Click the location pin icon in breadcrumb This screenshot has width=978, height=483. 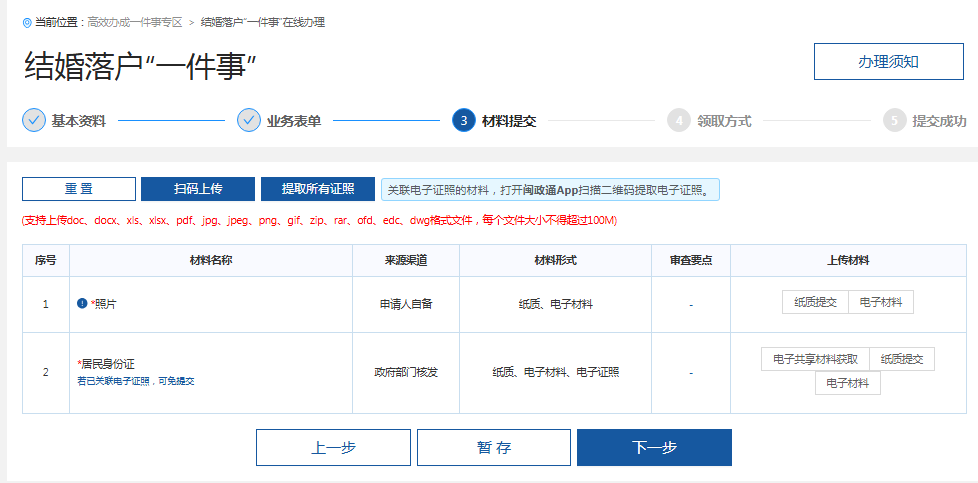tap(26, 22)
